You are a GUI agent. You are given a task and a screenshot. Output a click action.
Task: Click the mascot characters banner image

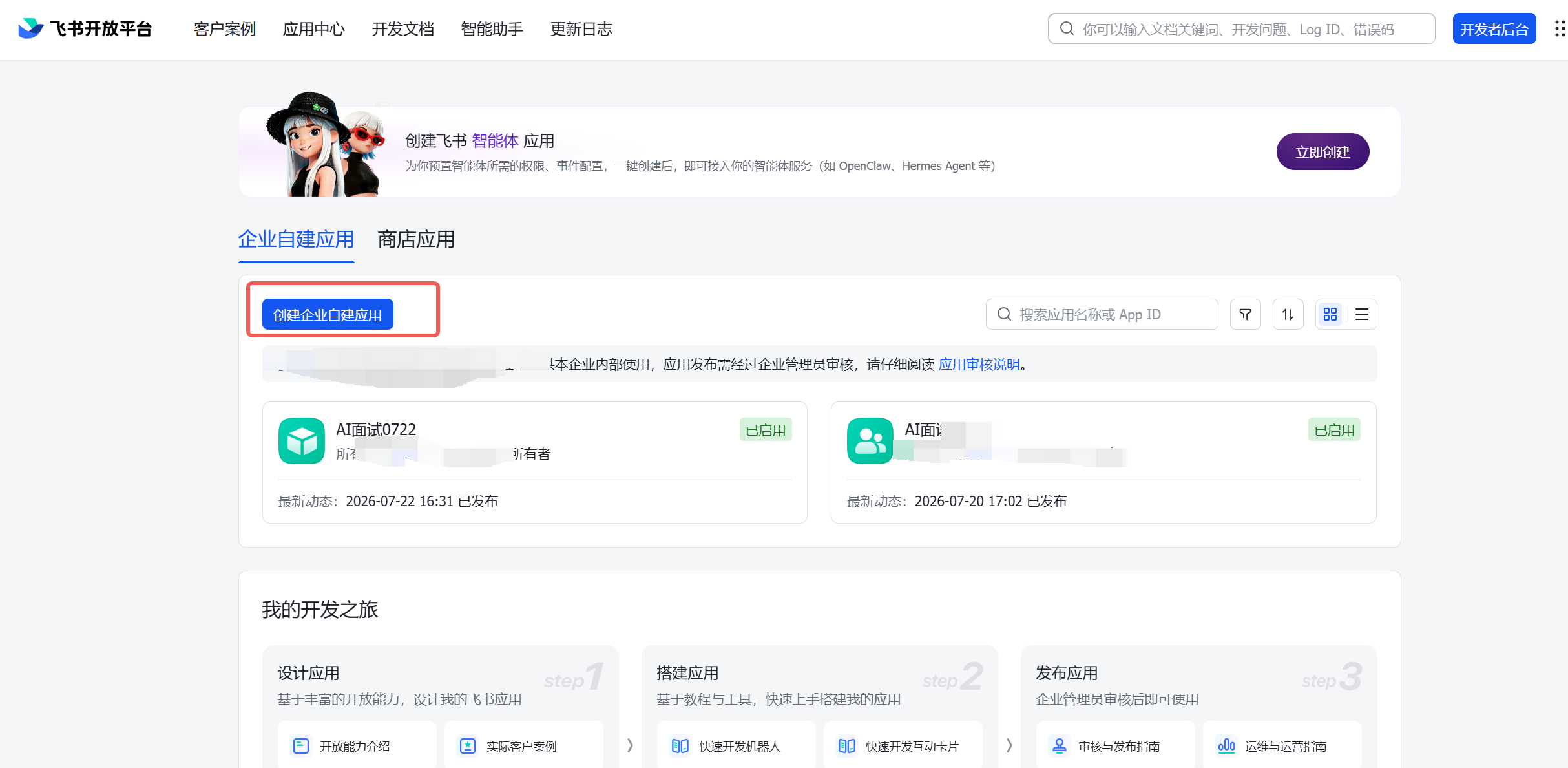[325, 144]
